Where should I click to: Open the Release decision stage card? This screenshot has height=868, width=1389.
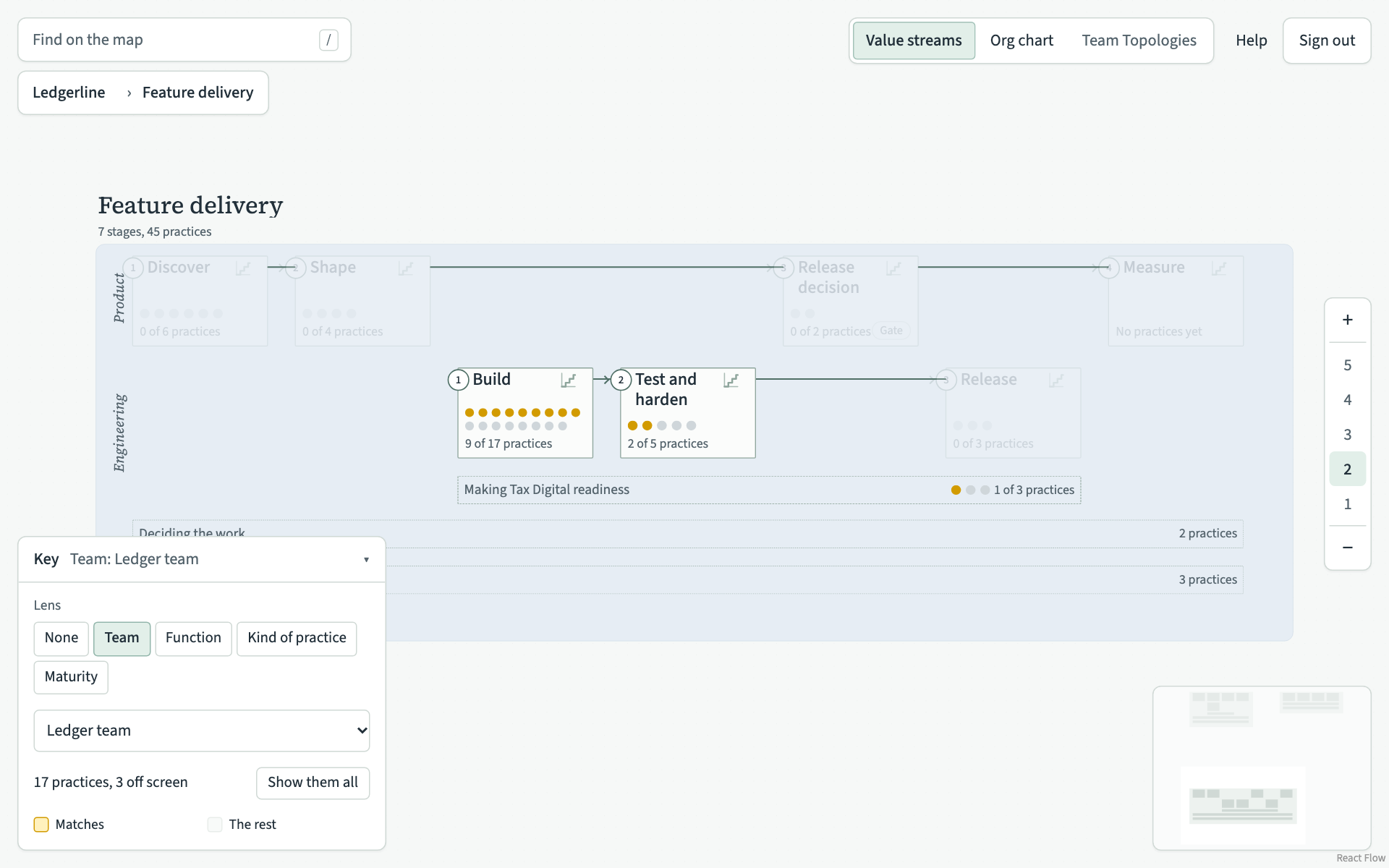point(851,301)
